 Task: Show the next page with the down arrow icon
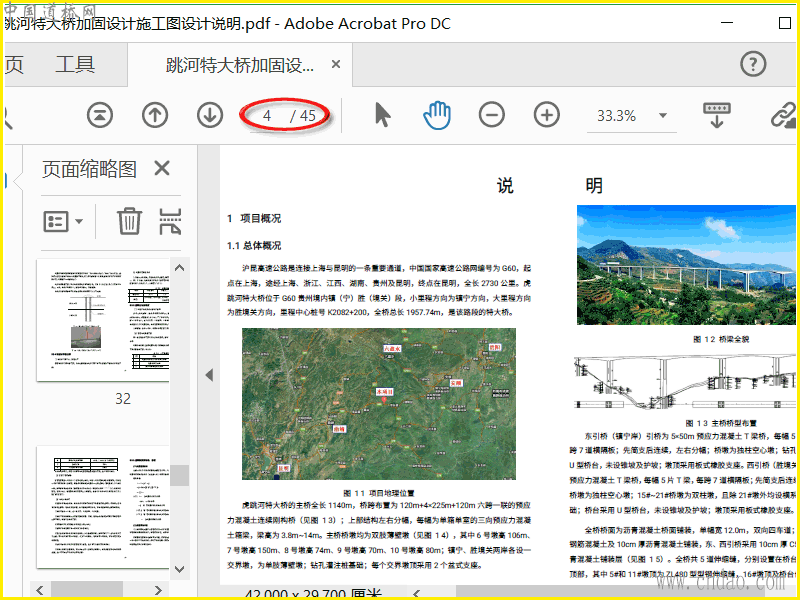tap(210, 115)
